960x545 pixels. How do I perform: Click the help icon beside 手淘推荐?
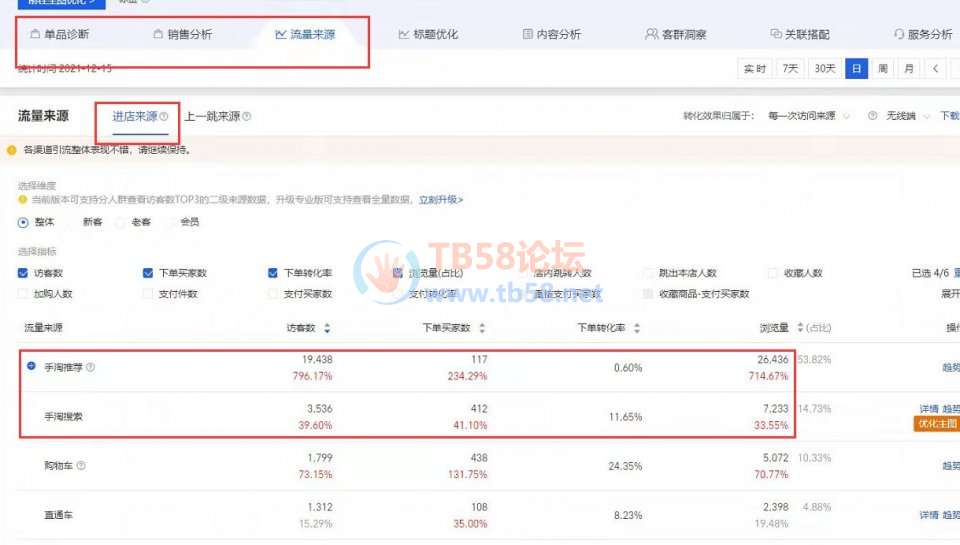90,368
